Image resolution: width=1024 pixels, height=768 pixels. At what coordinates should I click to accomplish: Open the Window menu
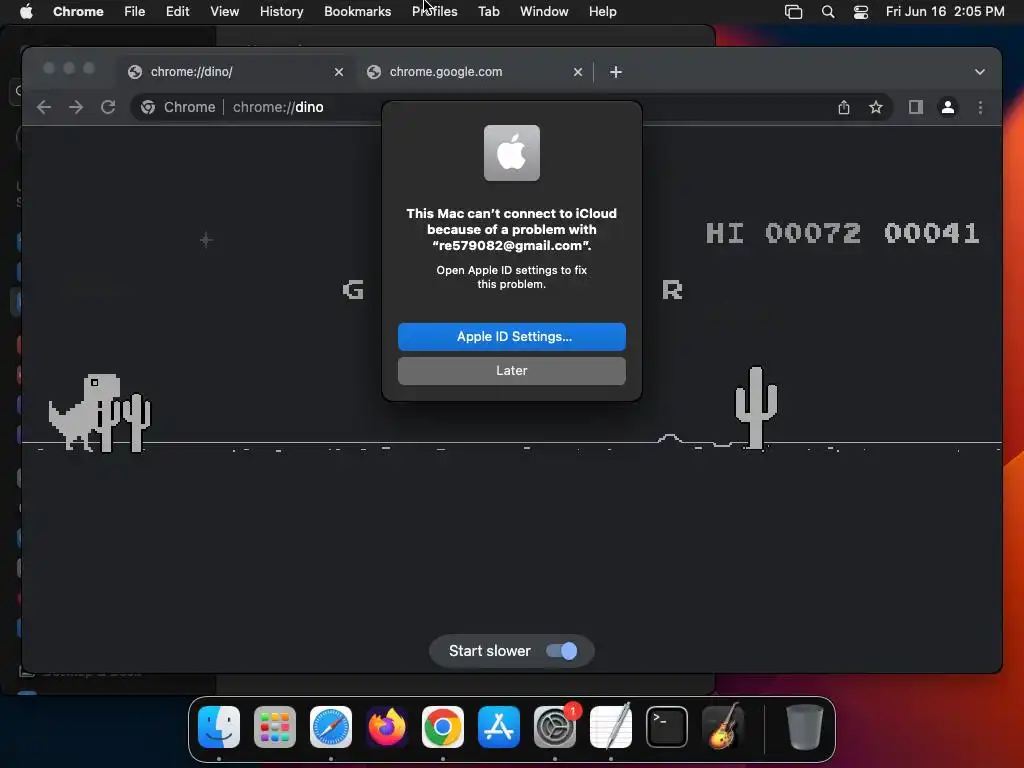(x=544, y=11)
